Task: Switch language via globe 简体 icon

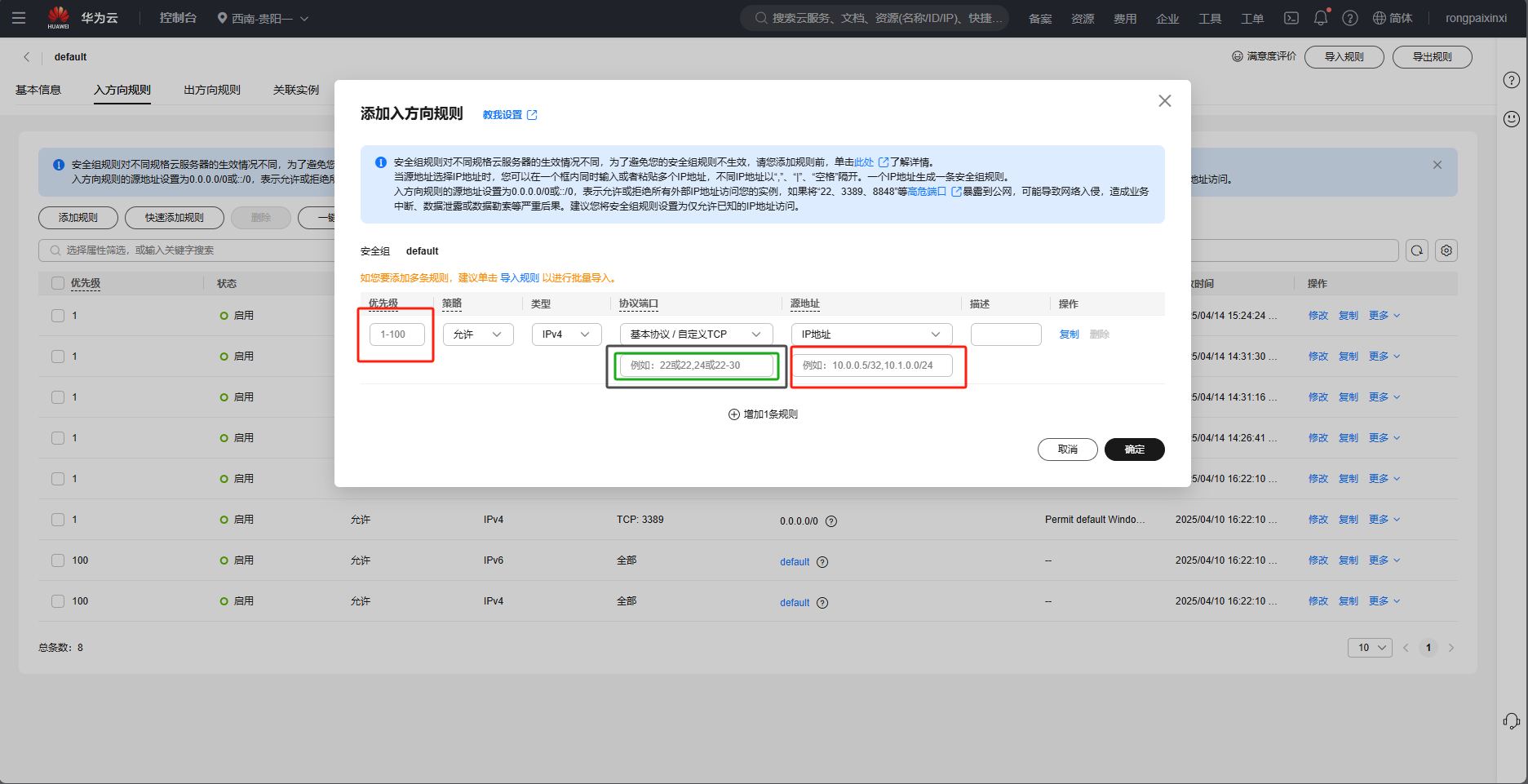Action: [1393, 18]
